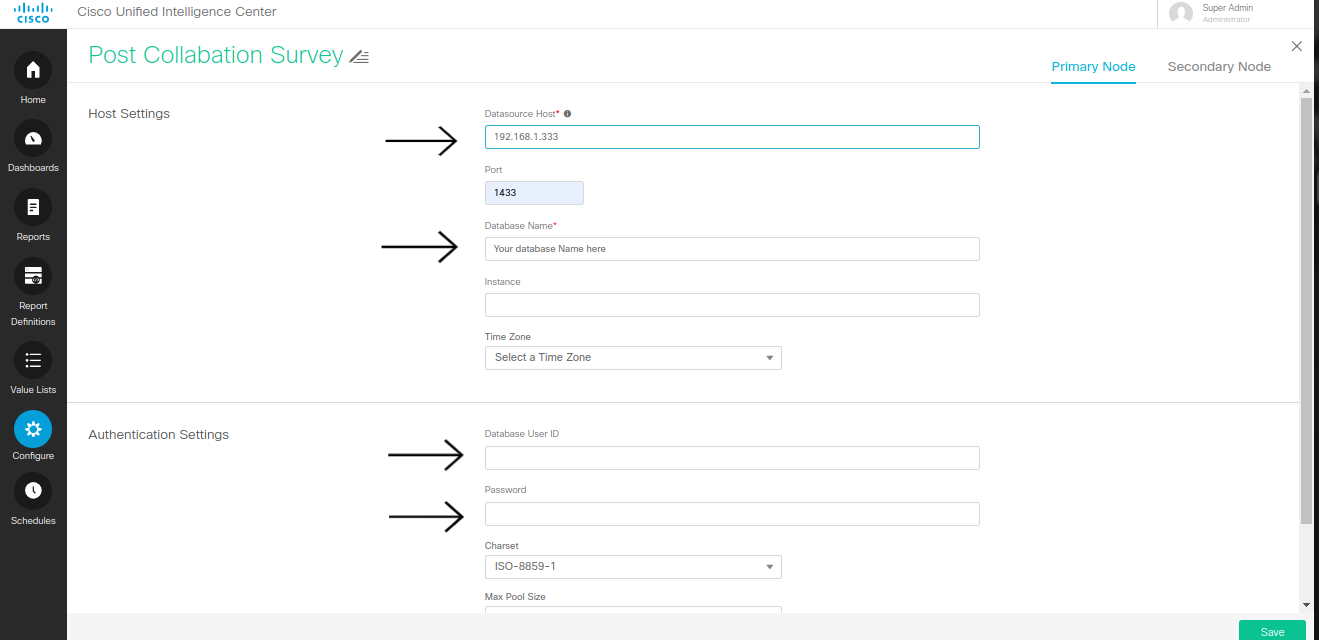
Task: Focus the Database Name field
Action: [731, 249]
